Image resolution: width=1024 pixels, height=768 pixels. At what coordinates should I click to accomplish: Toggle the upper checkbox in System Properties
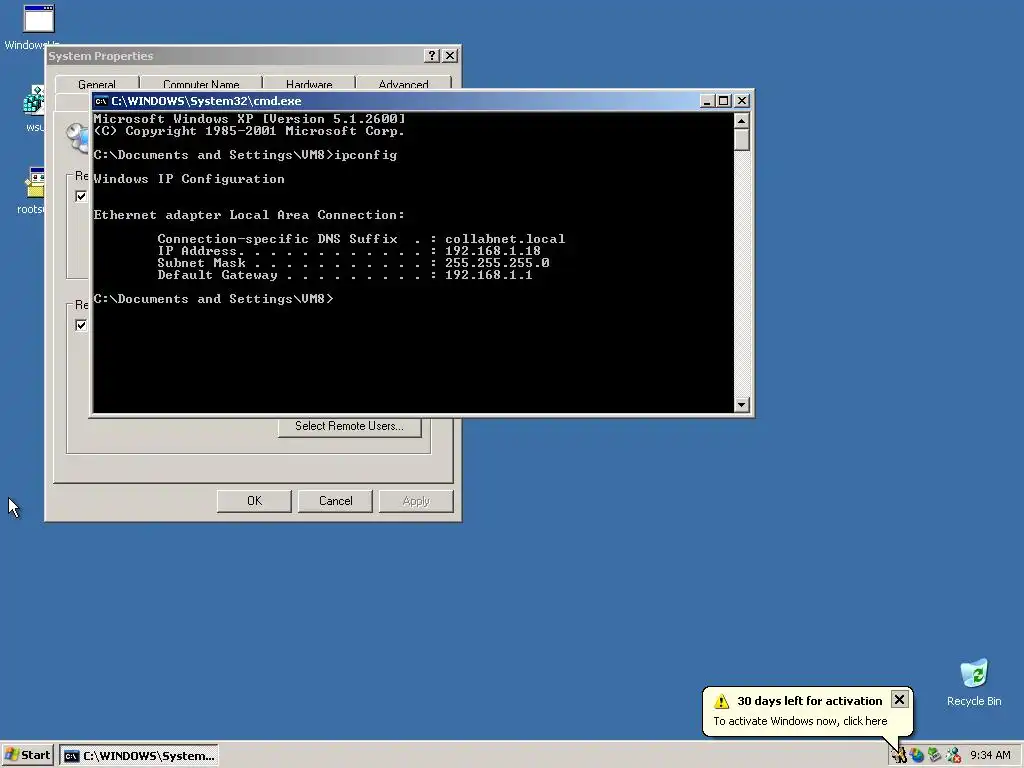tap(81, 196)
